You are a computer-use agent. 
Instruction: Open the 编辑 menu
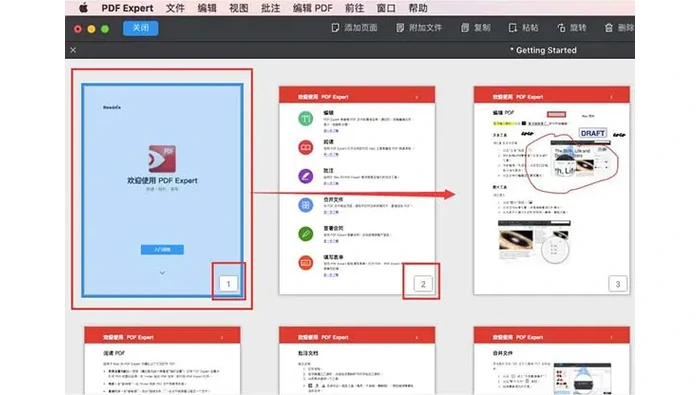click(207, 8)
